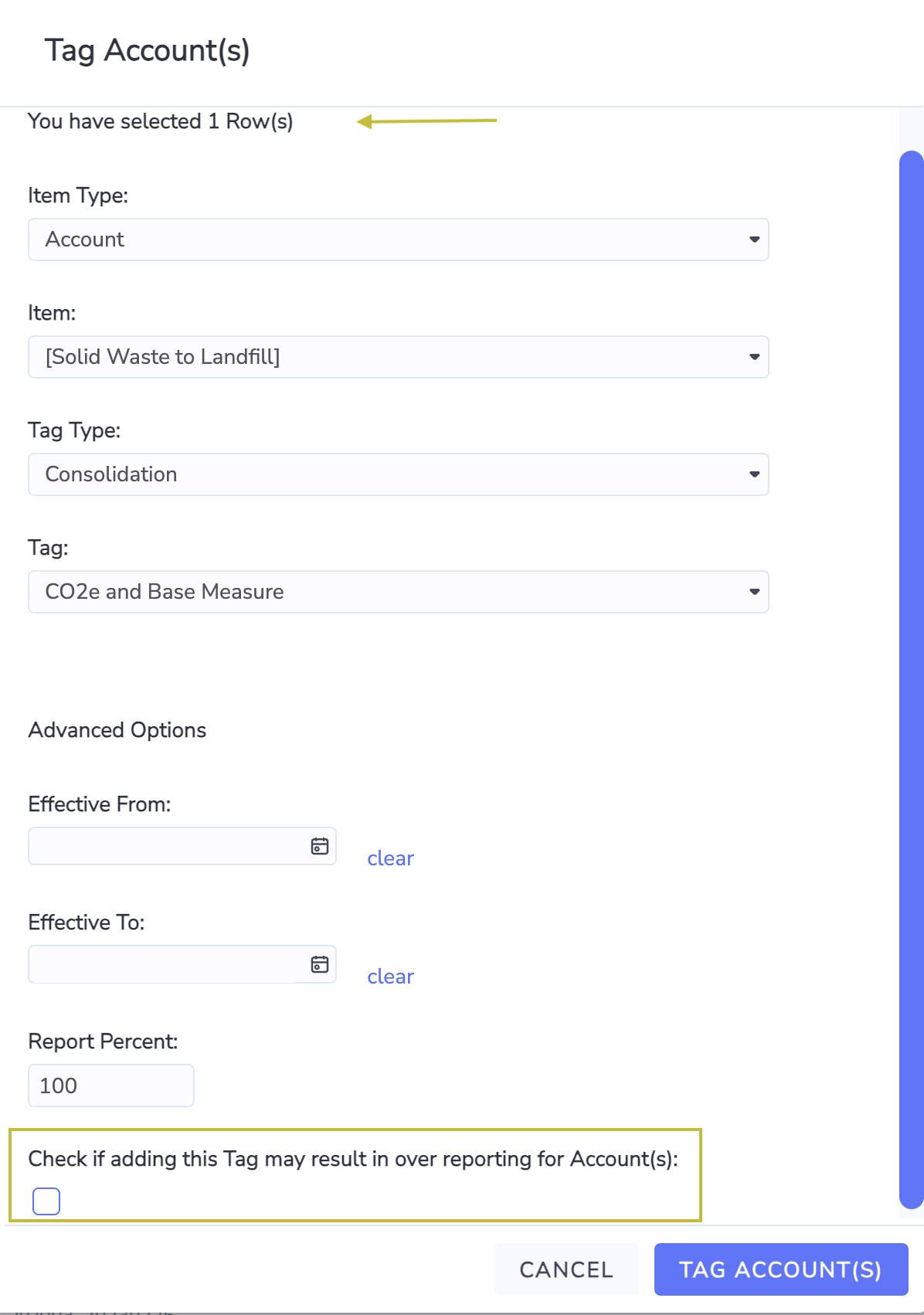Click the Tag Account(s) button
924x1315 pixels.
(780, 1269)
